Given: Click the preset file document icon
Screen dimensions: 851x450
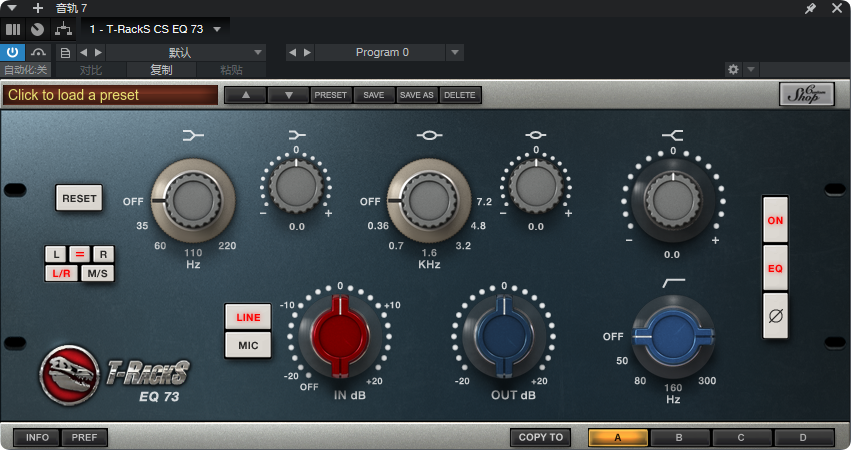Looking at the screenshot, I should coord(65,53).
